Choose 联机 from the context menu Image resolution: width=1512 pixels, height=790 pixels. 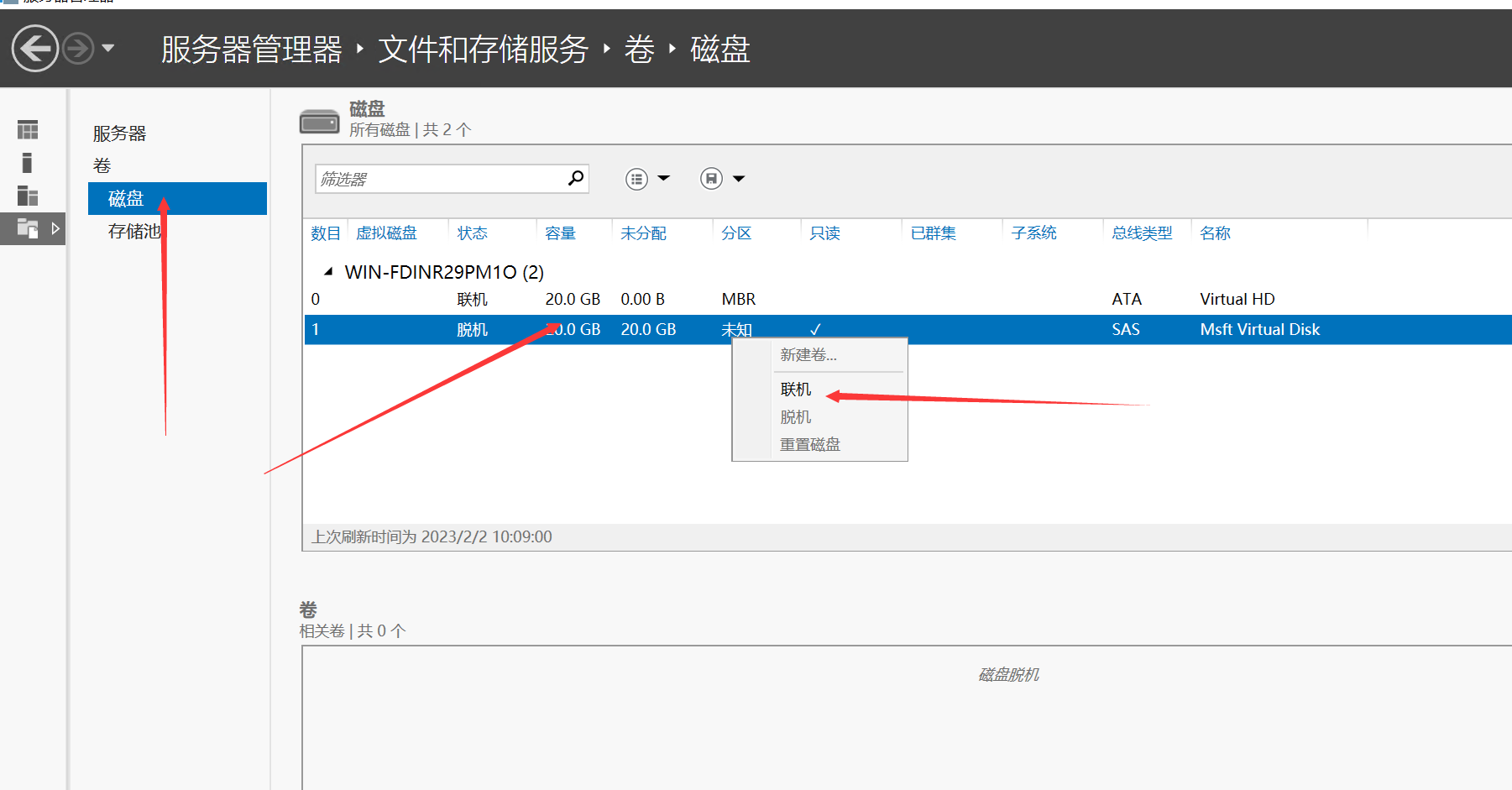(795, 390)
